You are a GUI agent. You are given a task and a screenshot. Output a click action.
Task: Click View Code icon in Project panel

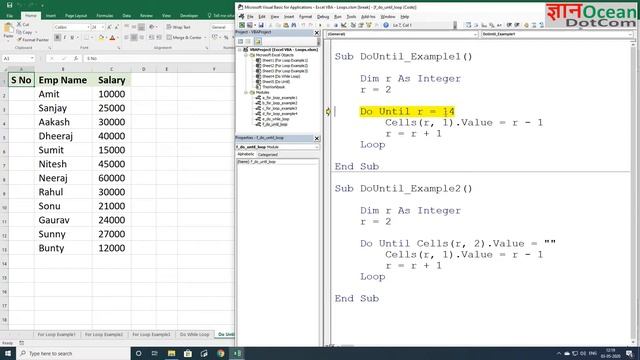240,41
